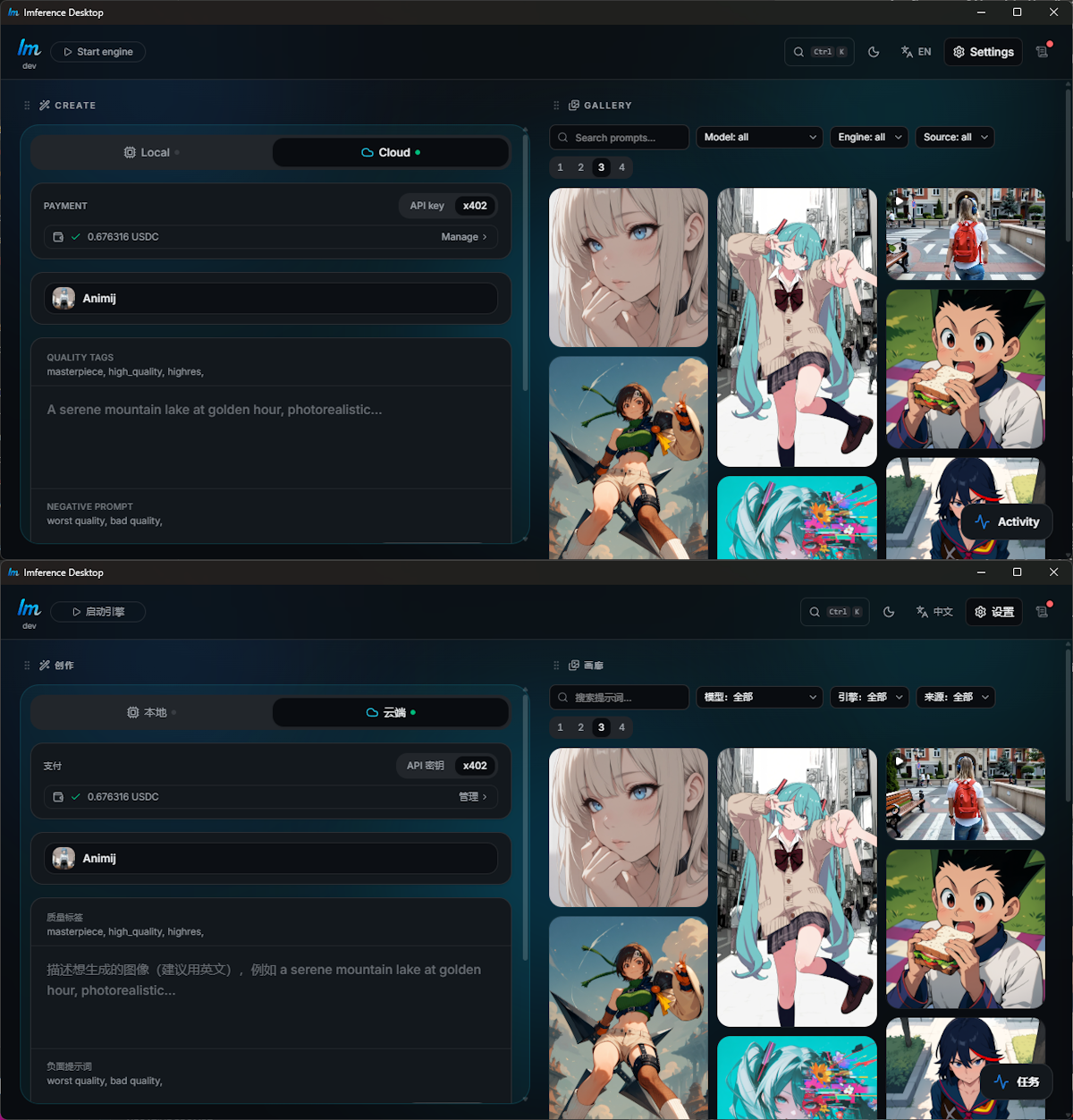The width and height of the screenshot is (1073, 1120).
Task: Grab the GALLERY panel drag handle
Action: pos(556,106)
